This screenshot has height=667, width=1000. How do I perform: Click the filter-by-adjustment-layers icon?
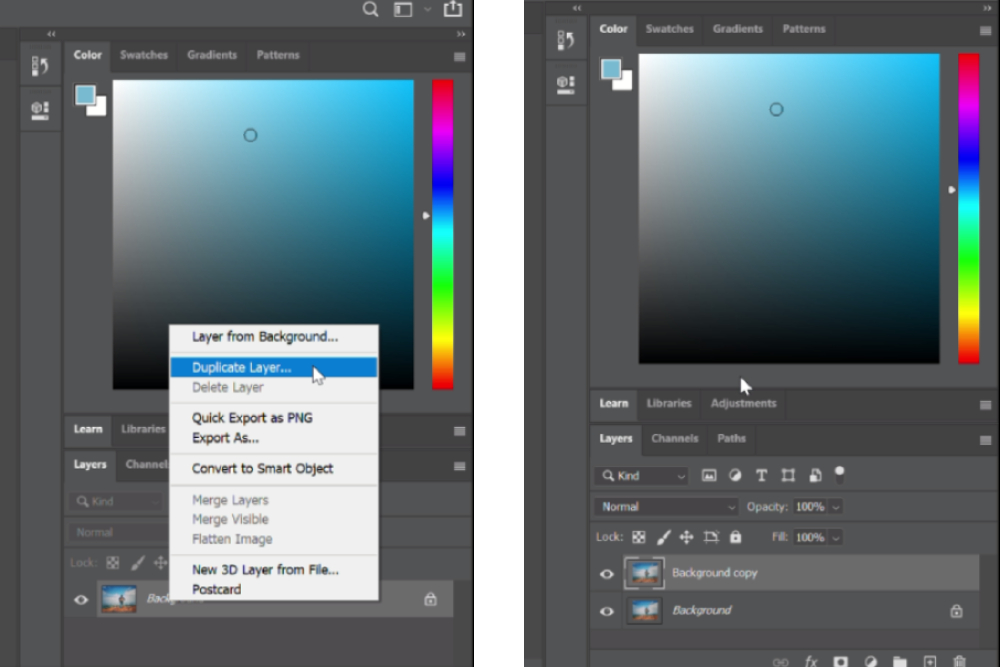coord(735,476)
